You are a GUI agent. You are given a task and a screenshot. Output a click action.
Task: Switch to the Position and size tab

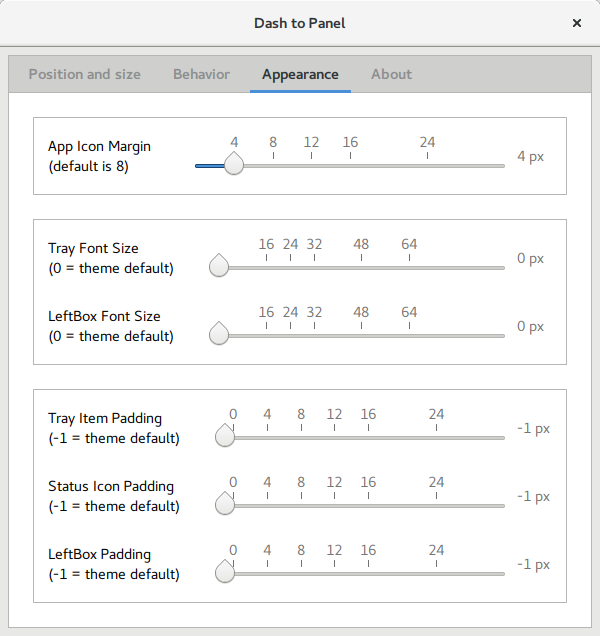tap(85, 74)
